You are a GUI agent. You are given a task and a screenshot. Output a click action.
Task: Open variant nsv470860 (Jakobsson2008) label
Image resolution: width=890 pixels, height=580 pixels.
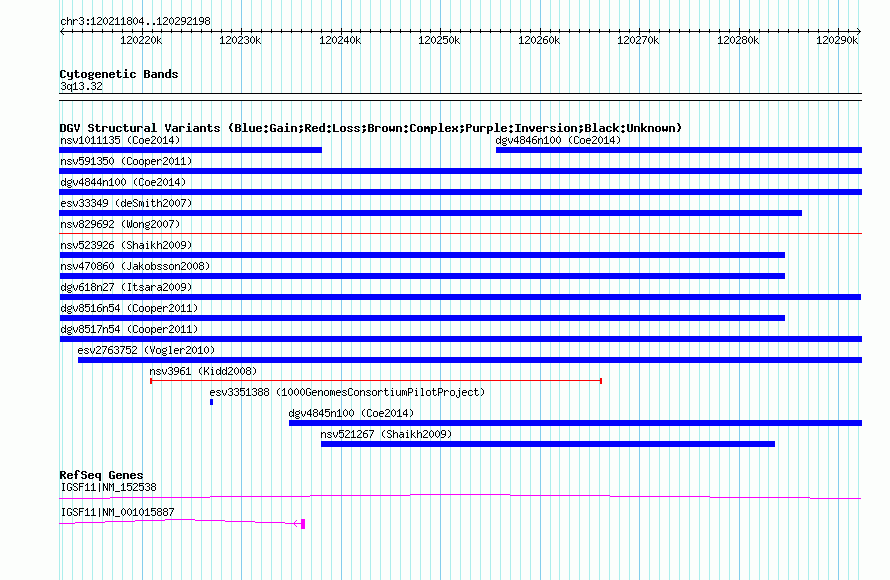coord(135,266)
